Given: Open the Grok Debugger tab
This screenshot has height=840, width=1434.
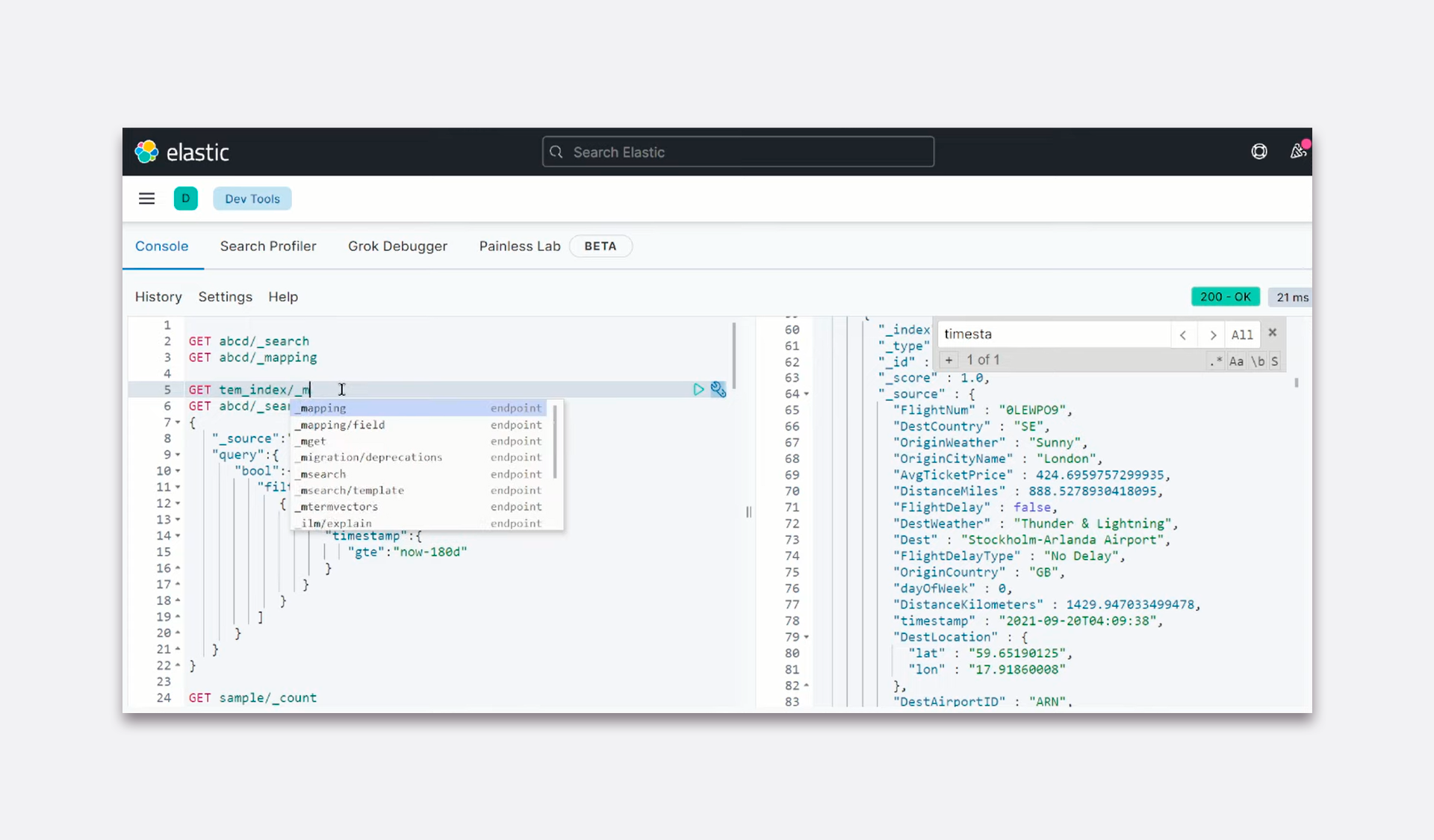Looking at the screenshot, I should pyautogui.click(x=397, y=246).
